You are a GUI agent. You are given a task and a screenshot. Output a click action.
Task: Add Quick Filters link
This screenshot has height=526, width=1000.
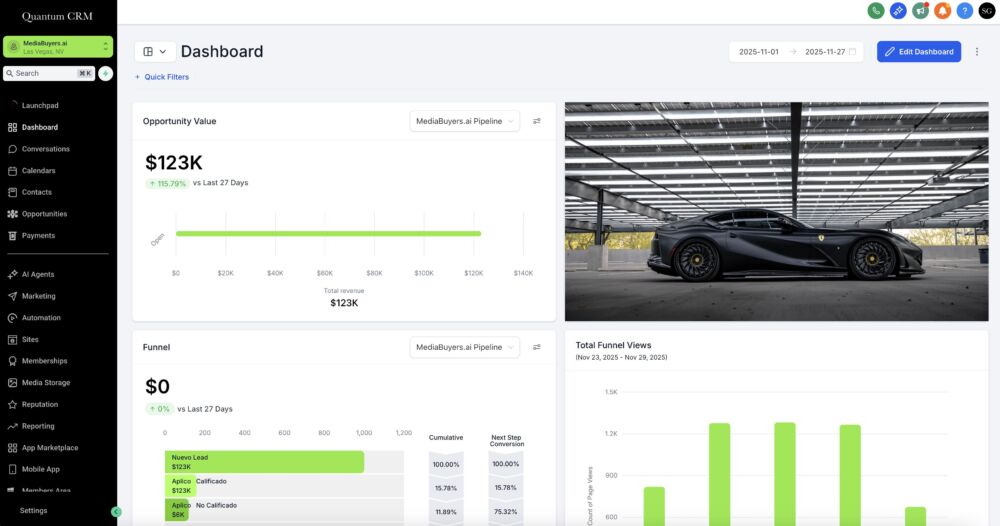(x=162, y=77)
